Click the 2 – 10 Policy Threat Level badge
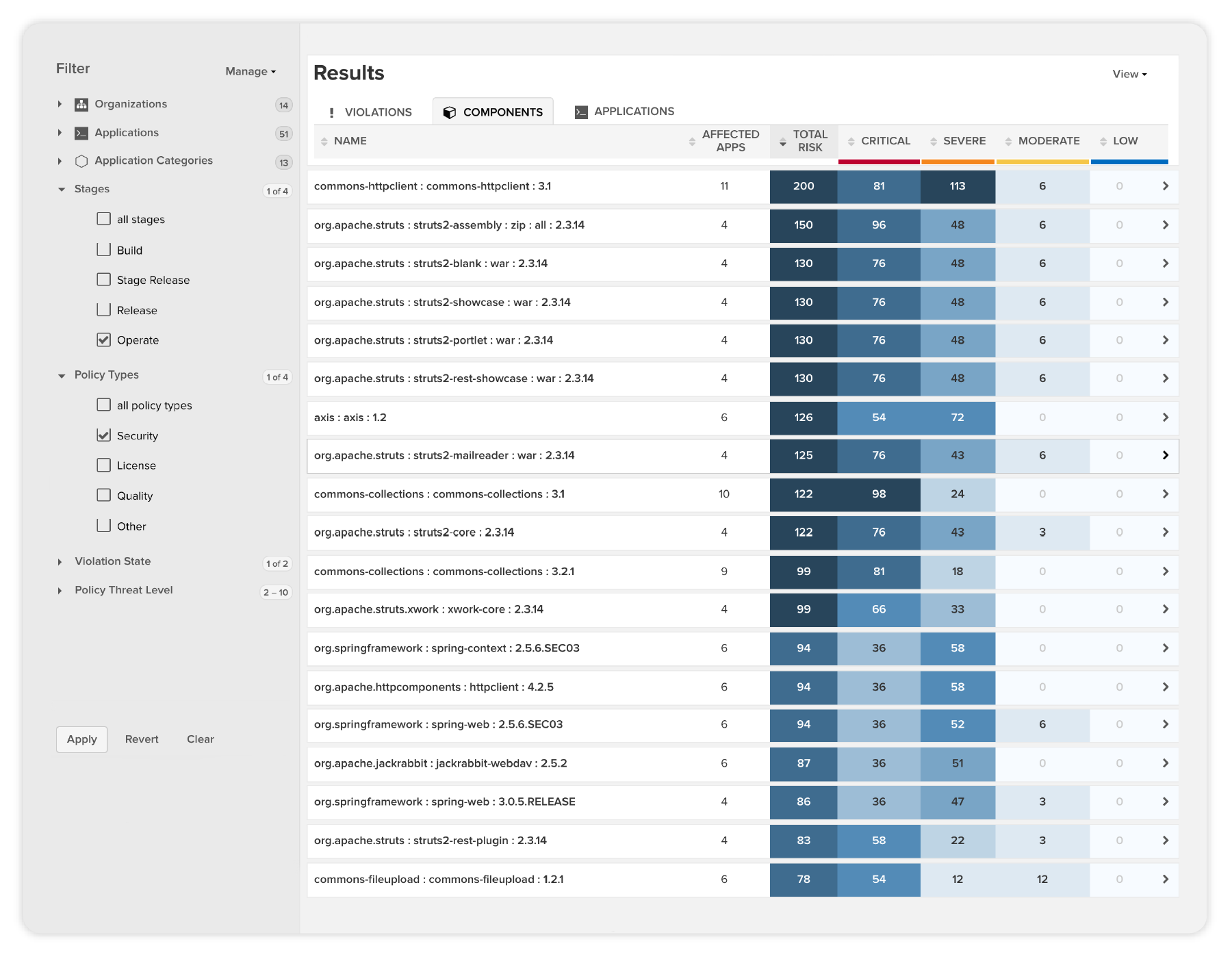This screenshot has width=1232, height=959. point(276,593)
